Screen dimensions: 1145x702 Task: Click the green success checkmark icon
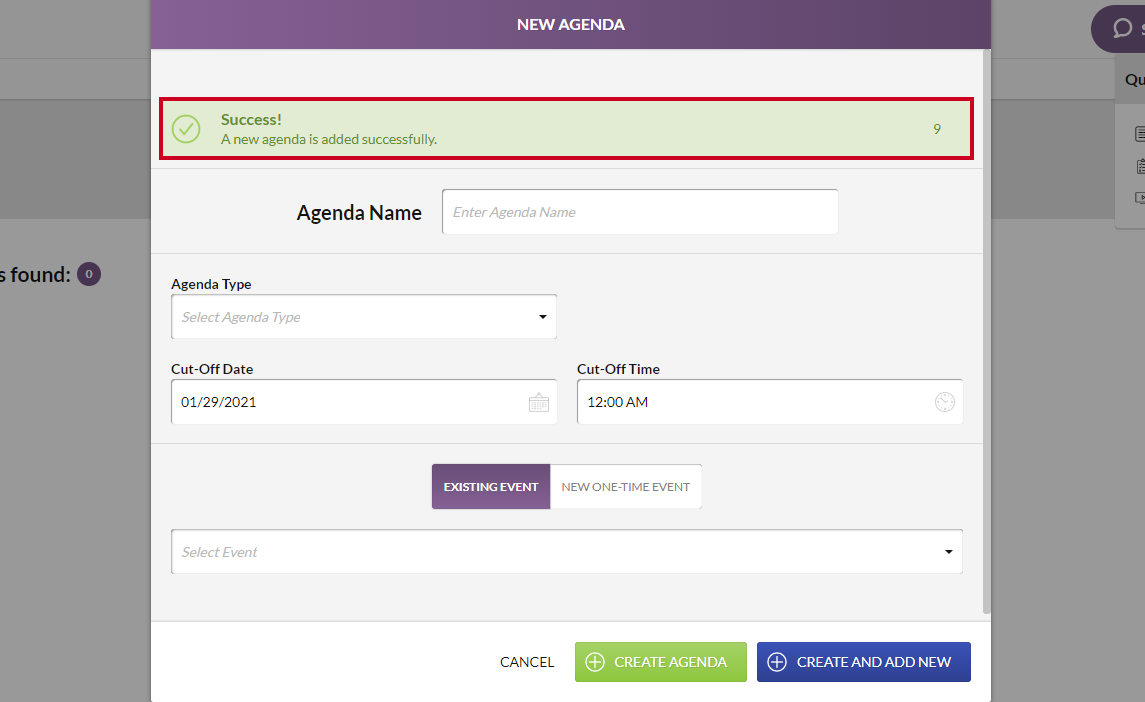pyautogui.click(x=186, y=129)
